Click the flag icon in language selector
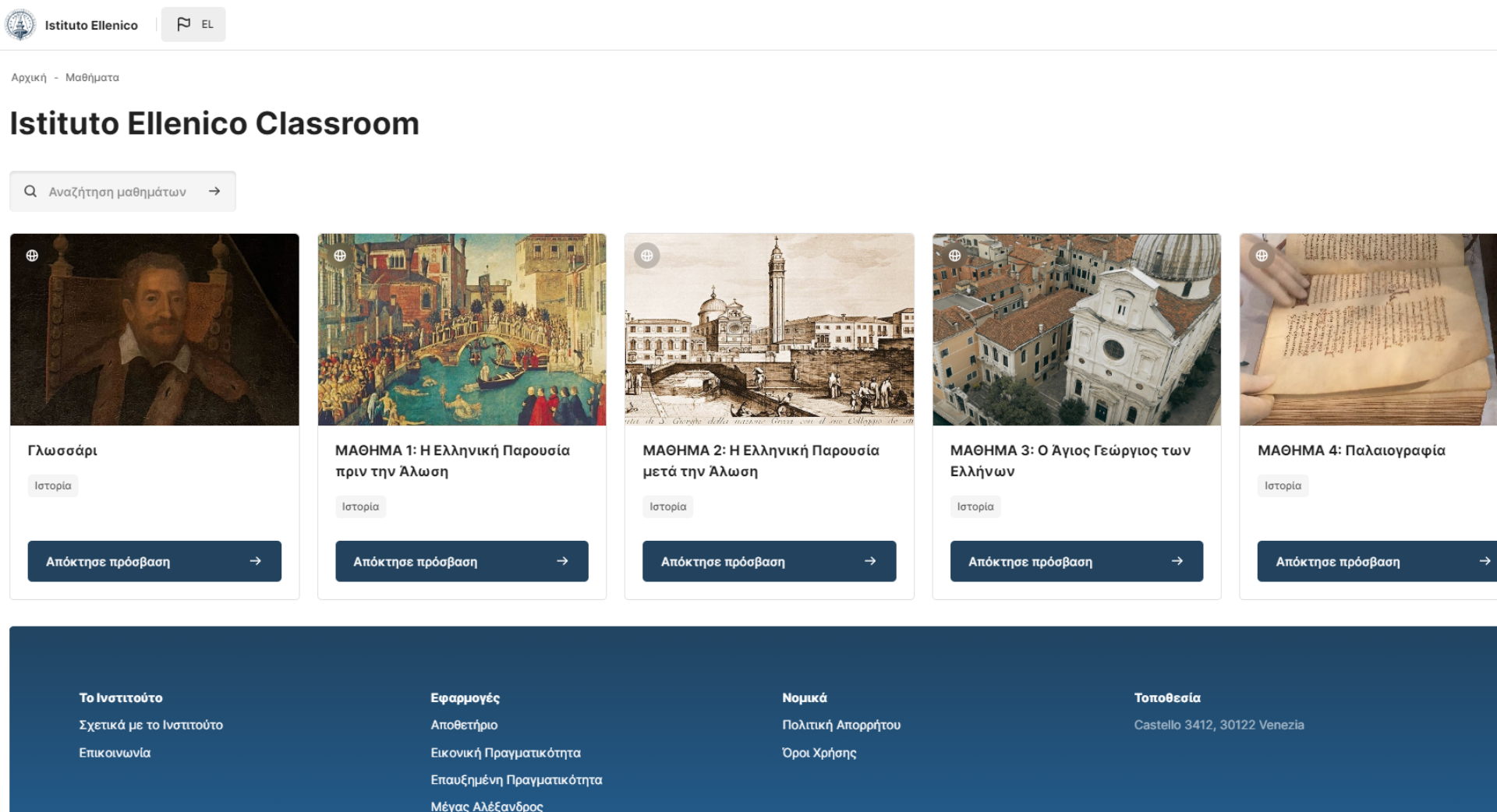This screenshot has width=1497, height=812. point(183,24)
